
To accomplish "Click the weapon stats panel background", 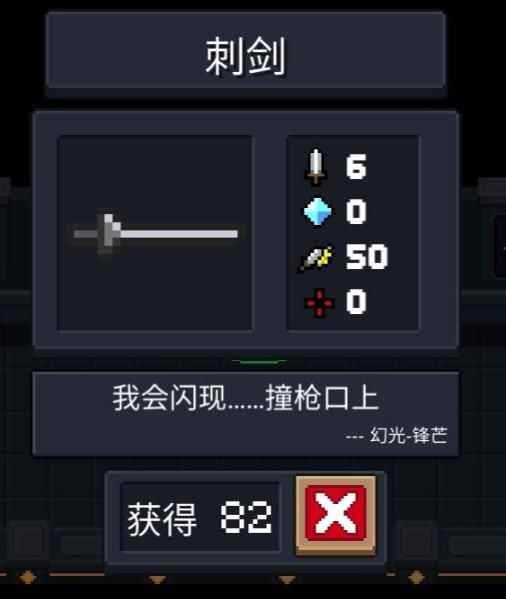I will [353, 233].
